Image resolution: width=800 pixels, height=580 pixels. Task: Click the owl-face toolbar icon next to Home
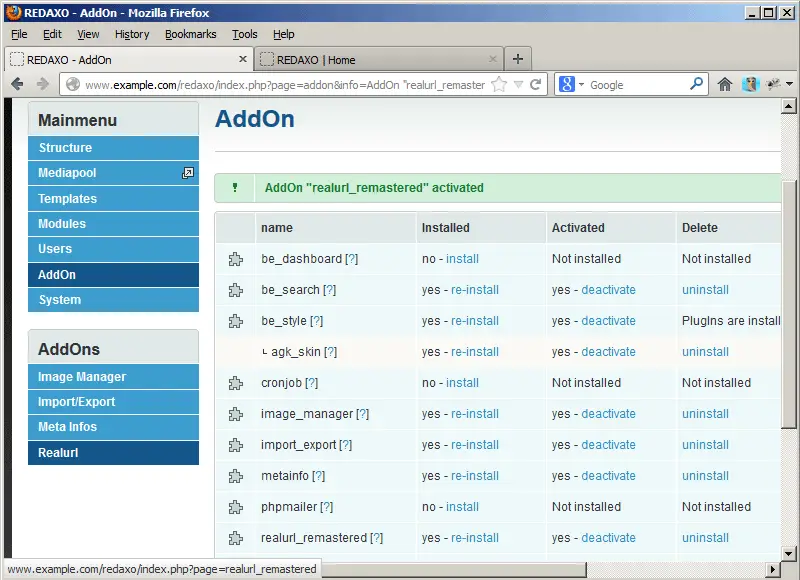coord(751,84)
